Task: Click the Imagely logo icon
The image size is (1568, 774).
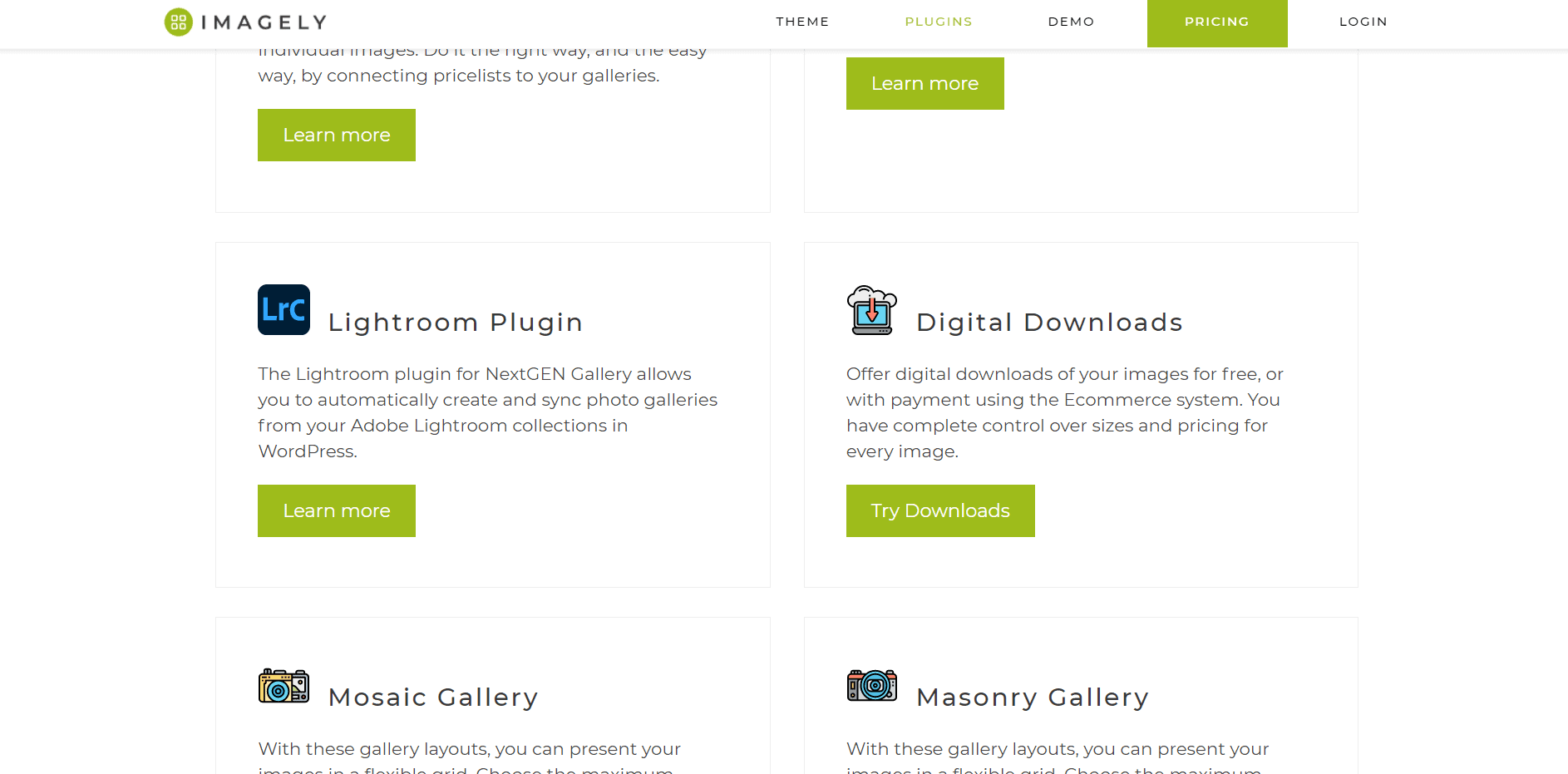Action: pos(179,22)
